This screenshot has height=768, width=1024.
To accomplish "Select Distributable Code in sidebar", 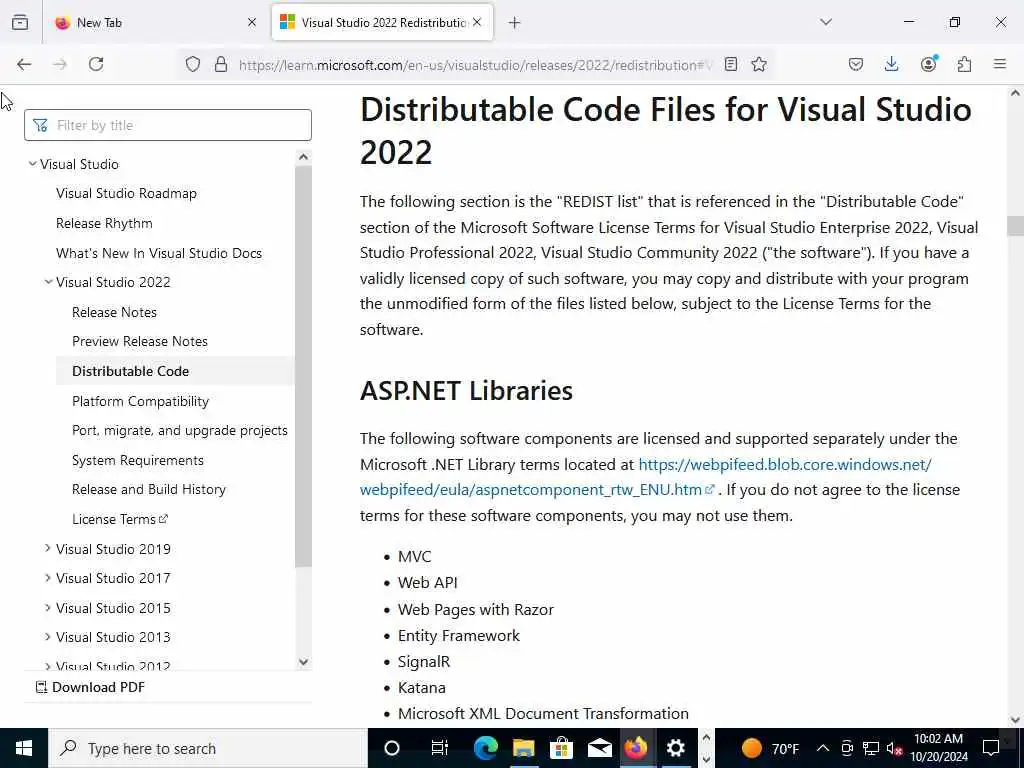I will point(131,371).
